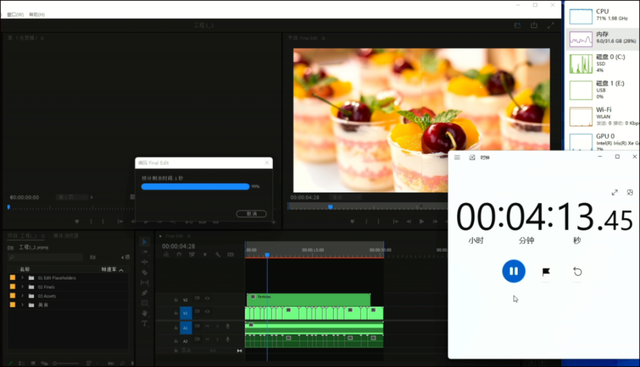The height and width of the screenshot is (367, 640).
Task: Cancel the Final Edit rendering dialog
Action: click(x=251, y=214)
